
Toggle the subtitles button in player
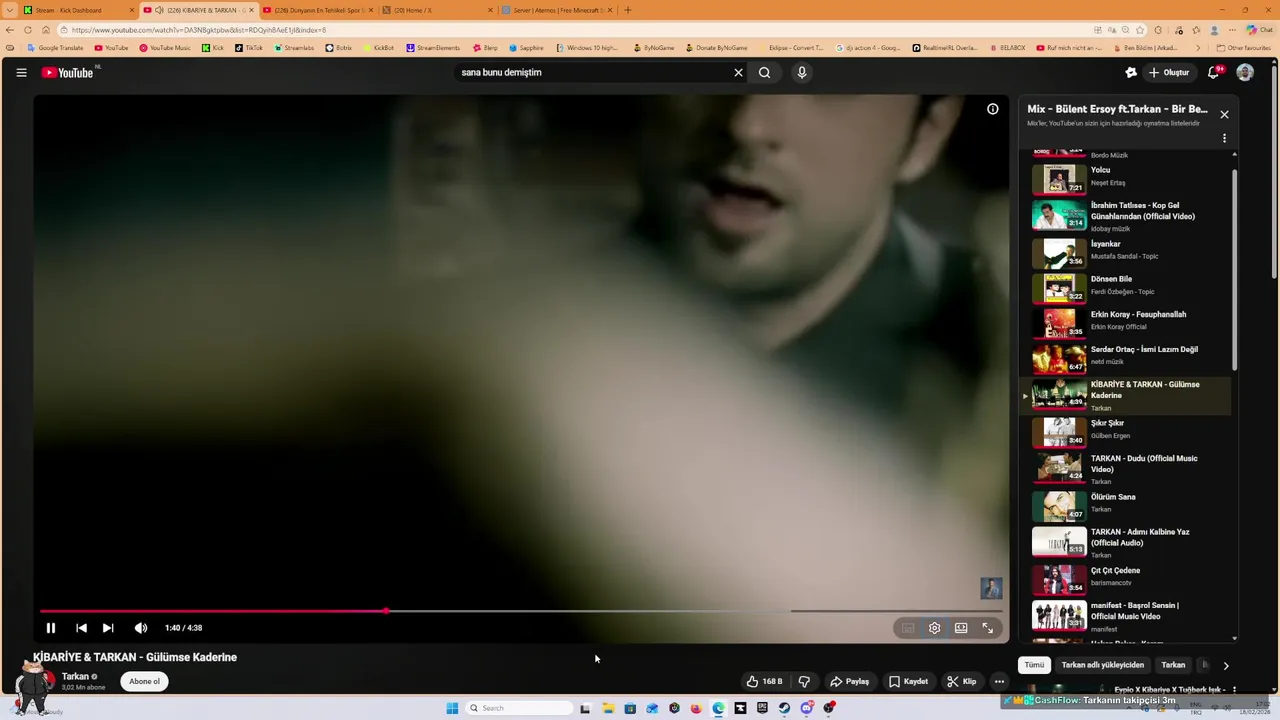(907, 628)
